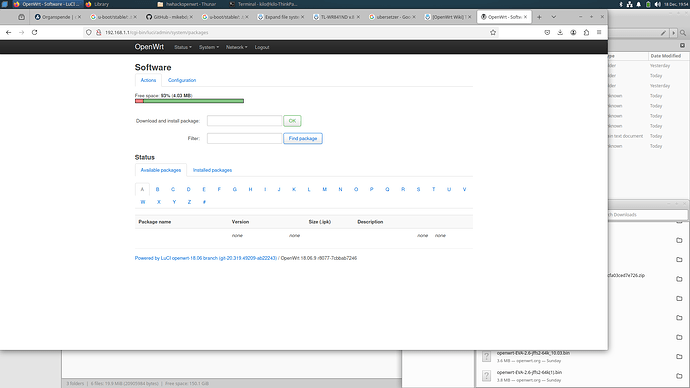Image resolution: width=690 pixels, height=388 pixels.
Task: Show packages starting with letter S
Action: click(418, 190)
